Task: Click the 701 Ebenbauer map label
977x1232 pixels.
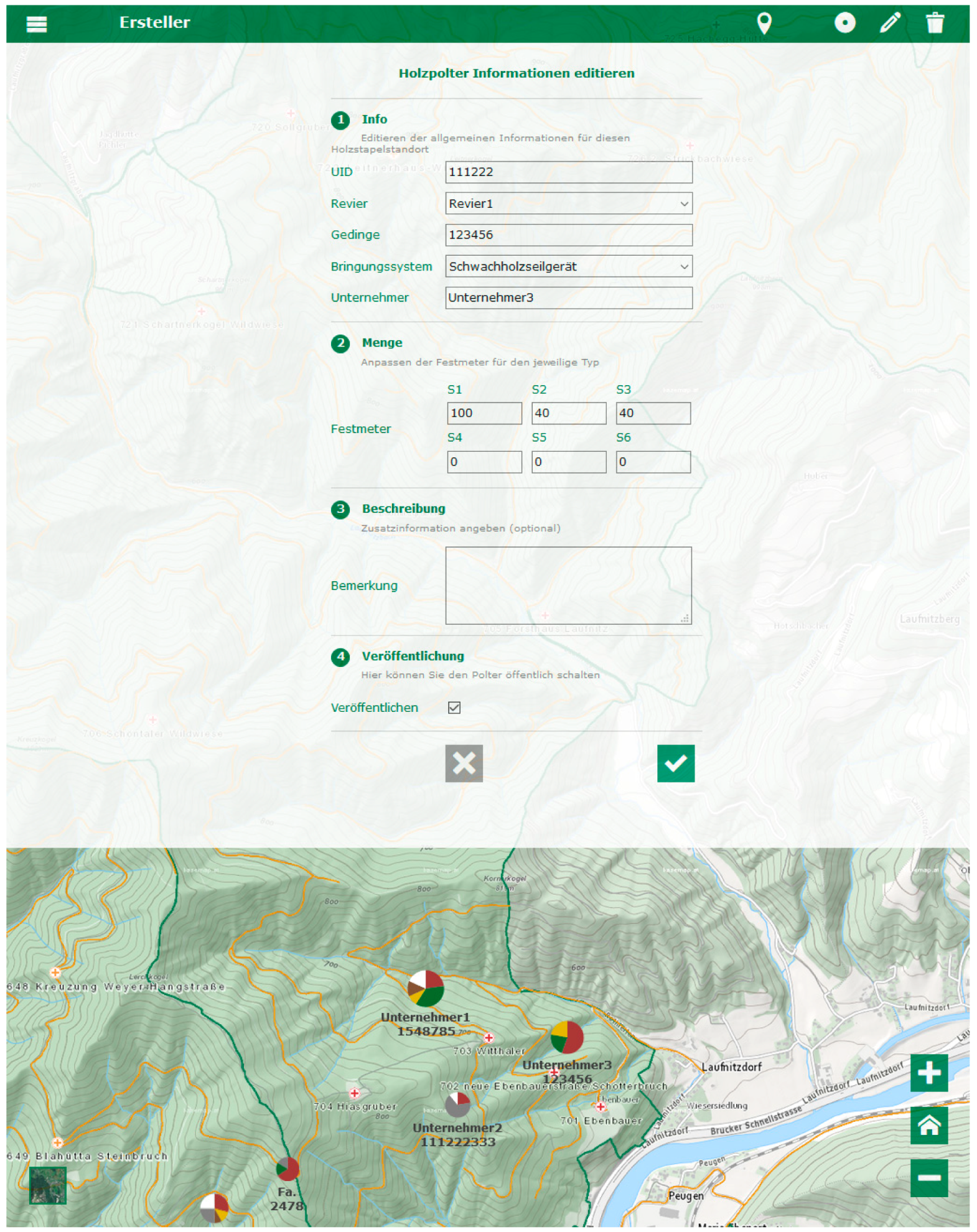Action: click(x=601, y=1120)
